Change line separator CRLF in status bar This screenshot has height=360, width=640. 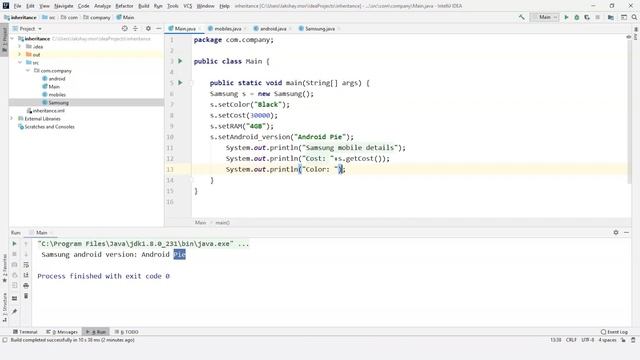(x=571, y=340)
